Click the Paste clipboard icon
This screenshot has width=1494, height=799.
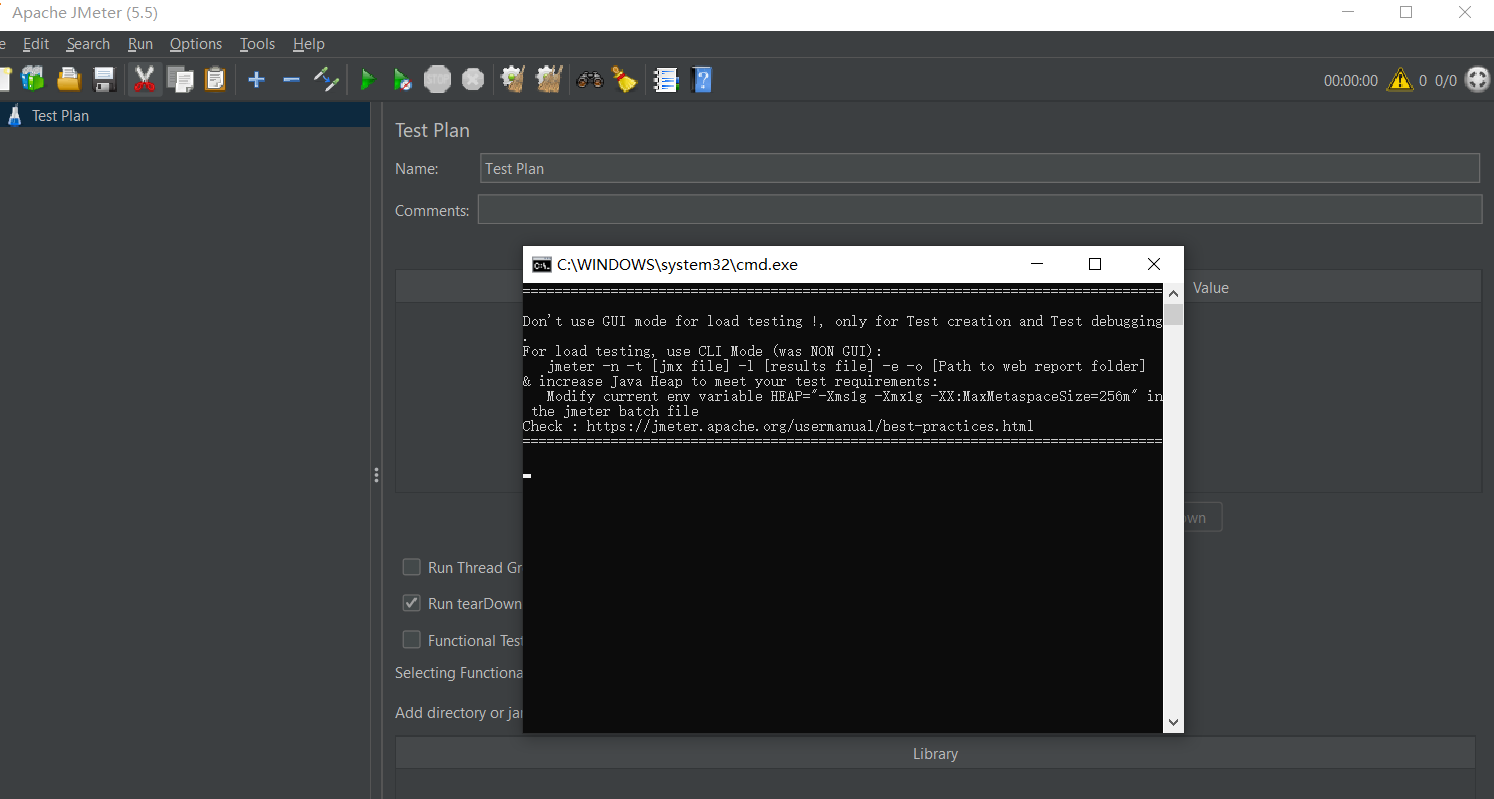tap(215, 79)
